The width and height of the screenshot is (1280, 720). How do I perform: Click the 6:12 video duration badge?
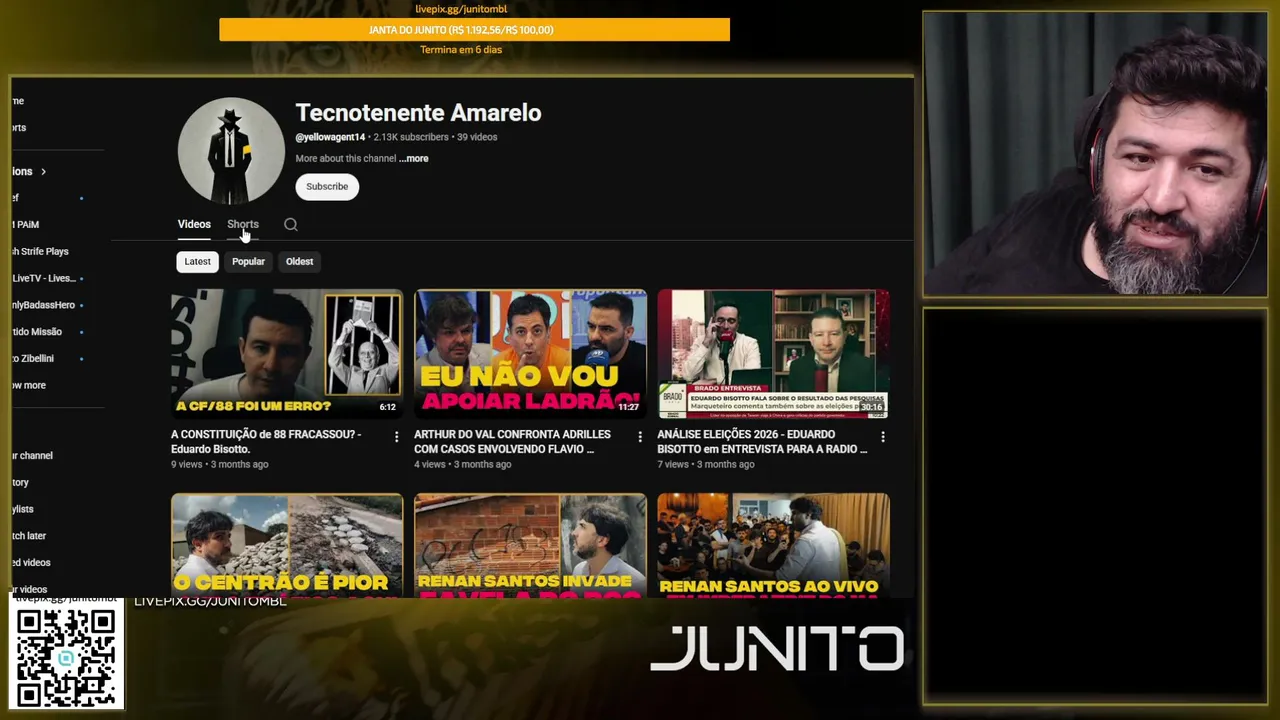pos(388,407)
